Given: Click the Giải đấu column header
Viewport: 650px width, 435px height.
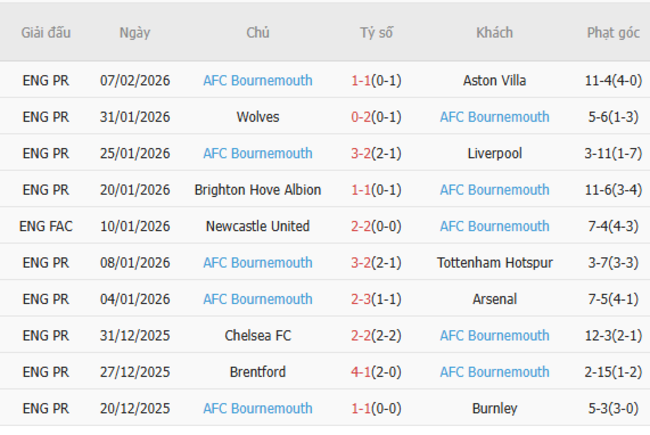Looking at the screenshot, I should click(46, 32).
